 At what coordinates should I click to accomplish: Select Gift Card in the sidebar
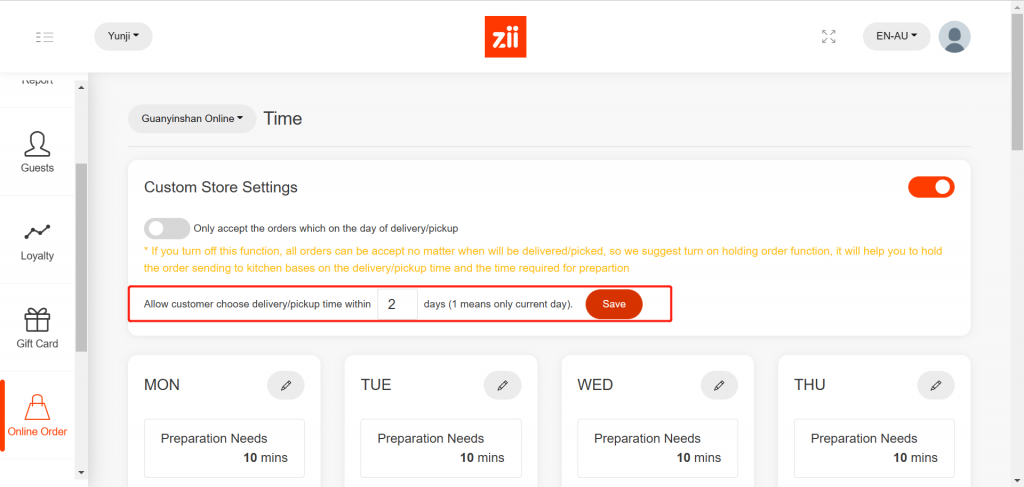[x=38, y=328]
